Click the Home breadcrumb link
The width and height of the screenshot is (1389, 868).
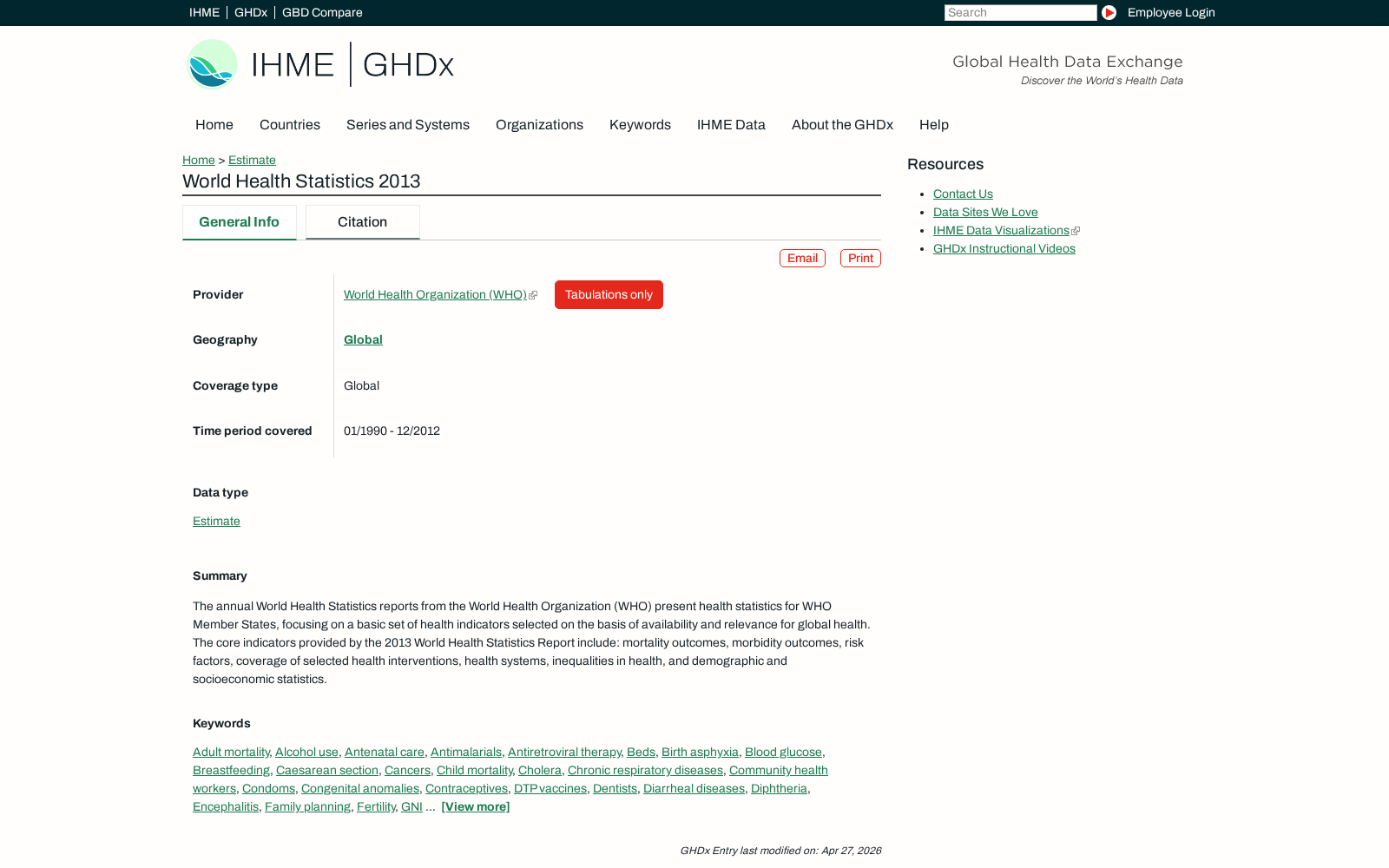(199, 160)
